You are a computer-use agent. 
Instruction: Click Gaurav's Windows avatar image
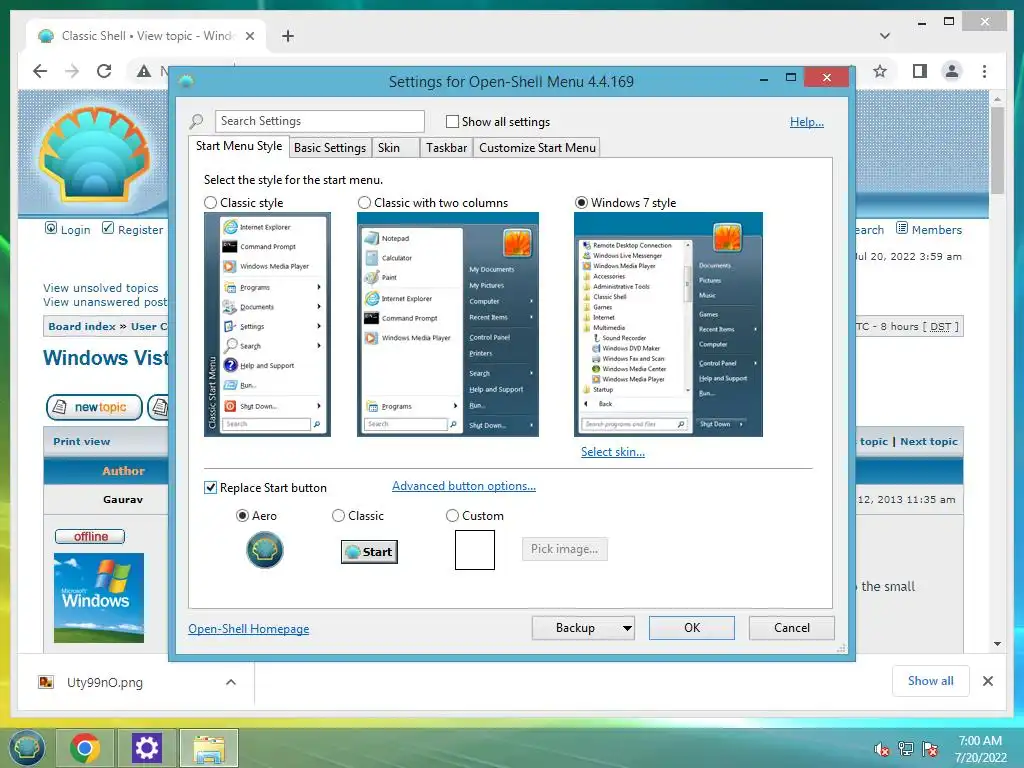coord(99,598)
